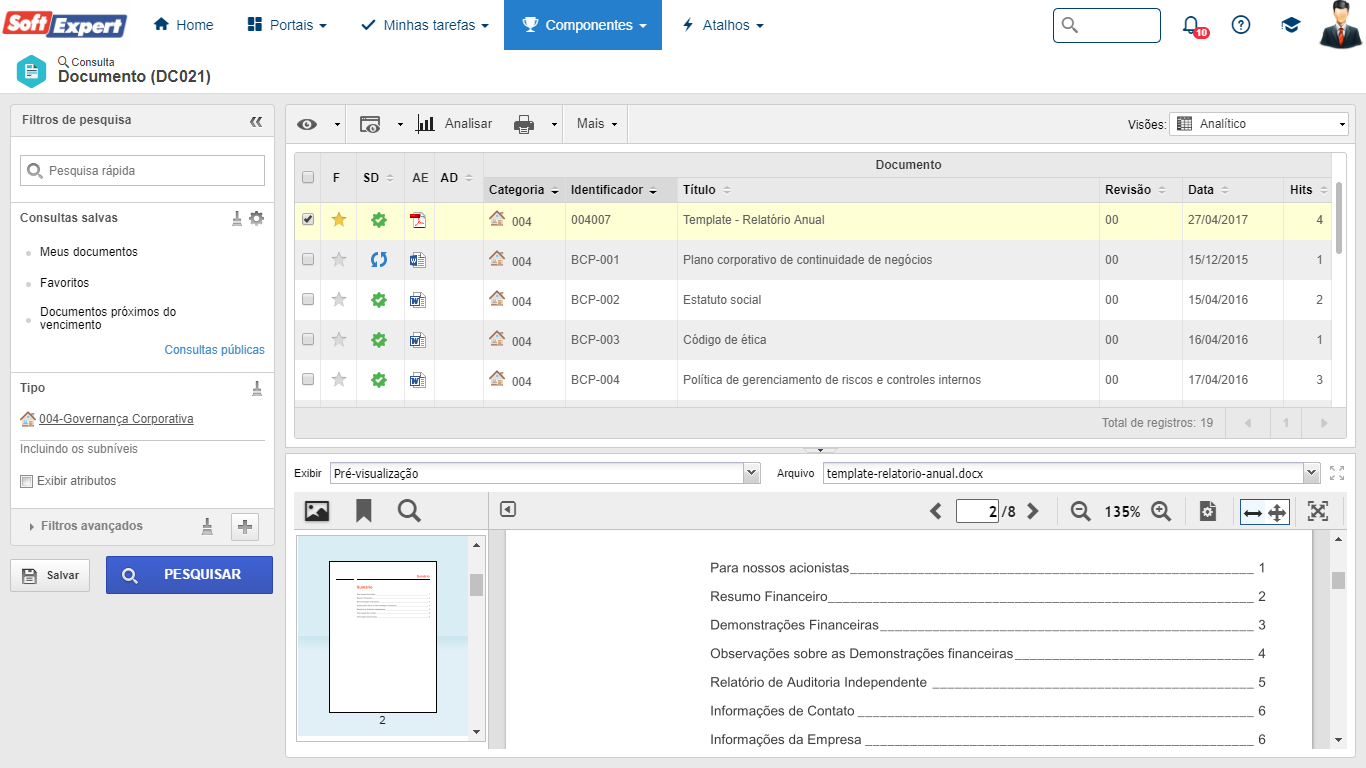Check the box for BCP-002 row

tap(308, 299)
